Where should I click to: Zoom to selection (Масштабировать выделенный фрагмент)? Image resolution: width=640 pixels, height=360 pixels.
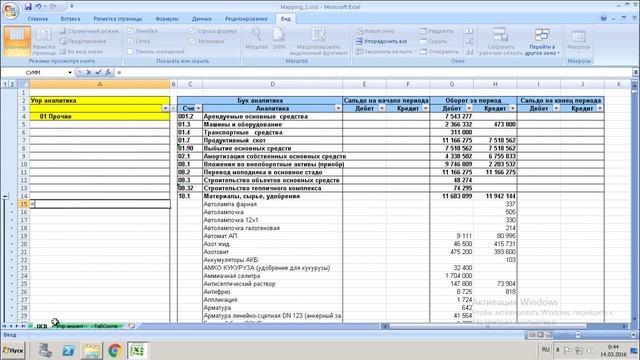click(319, 41)
